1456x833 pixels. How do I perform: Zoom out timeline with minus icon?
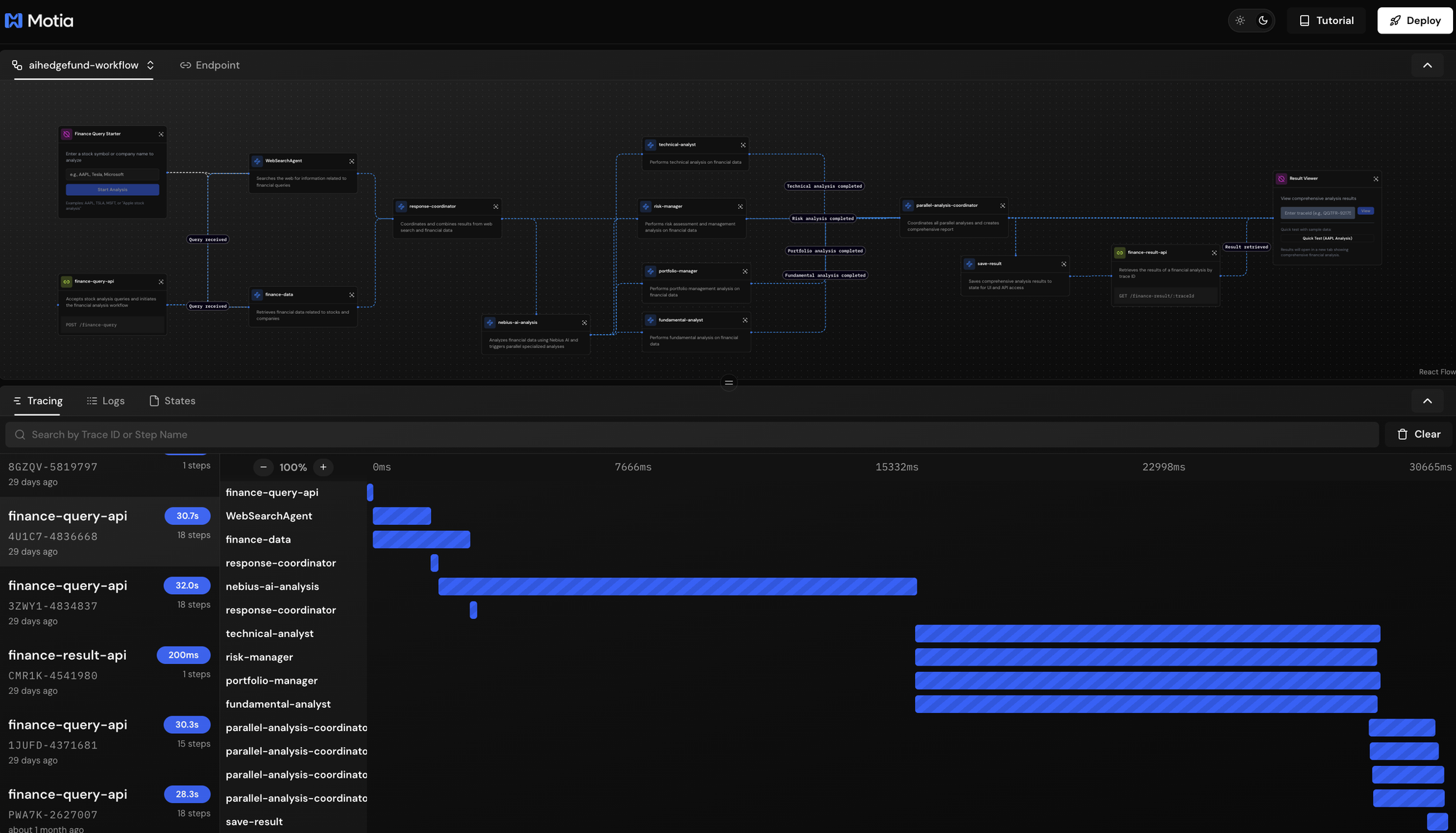pos(264,467)
